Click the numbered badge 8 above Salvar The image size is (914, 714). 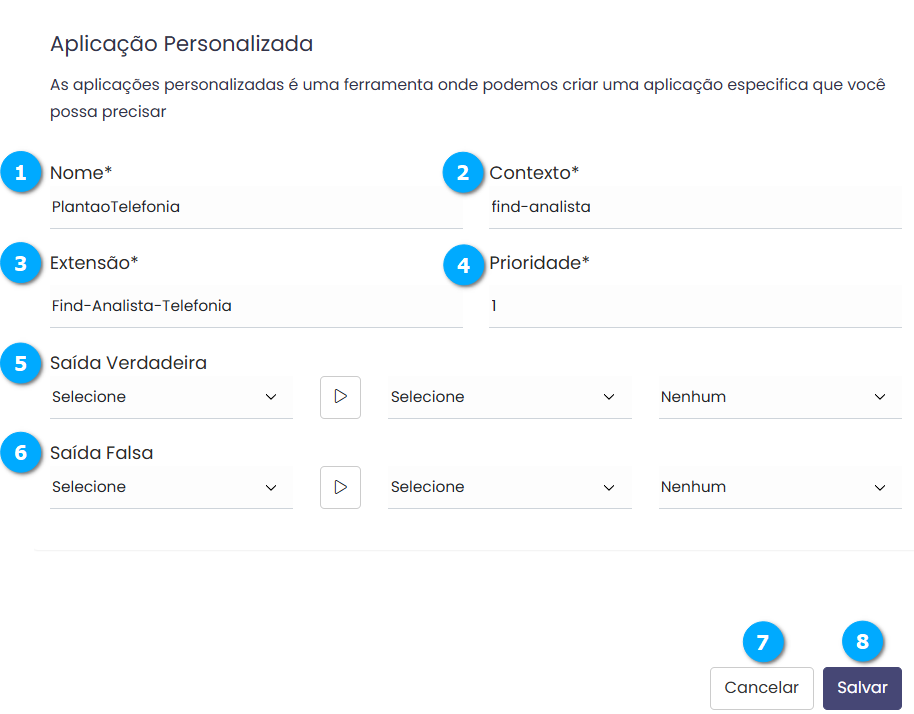(x=862, y=643)
